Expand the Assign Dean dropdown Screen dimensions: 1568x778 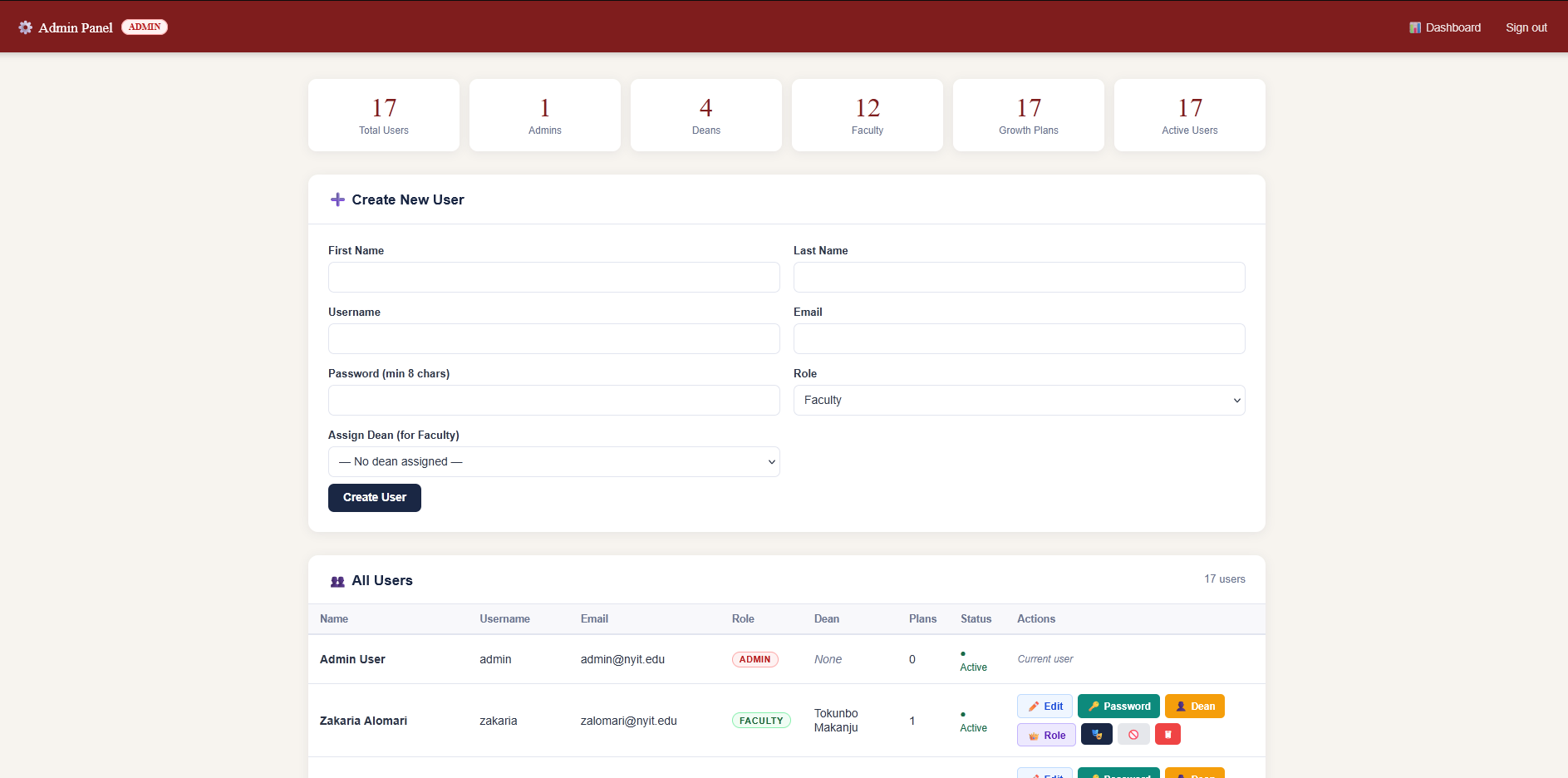click(553, 462)
